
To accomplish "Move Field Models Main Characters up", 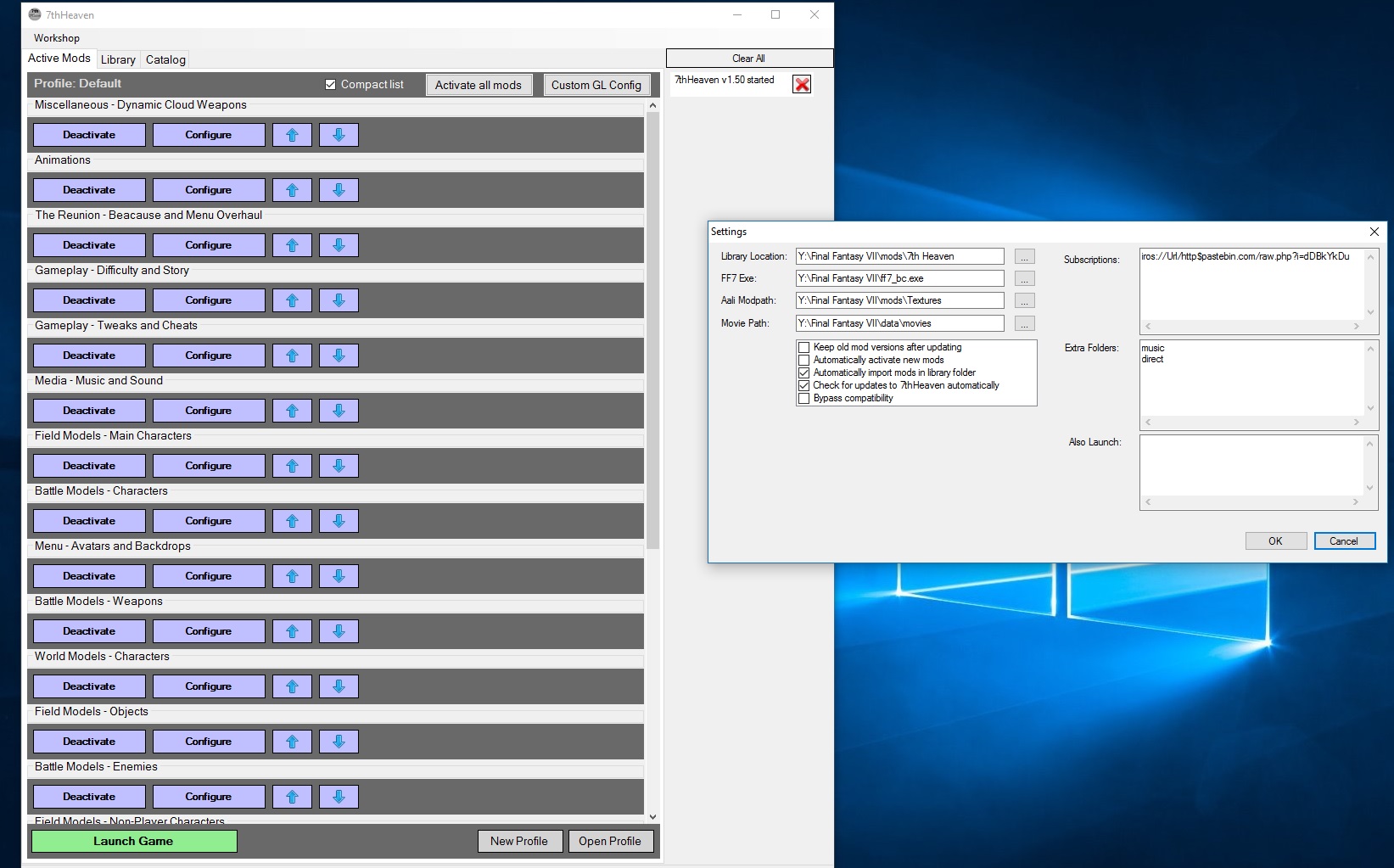I will (x=292, y=466).
